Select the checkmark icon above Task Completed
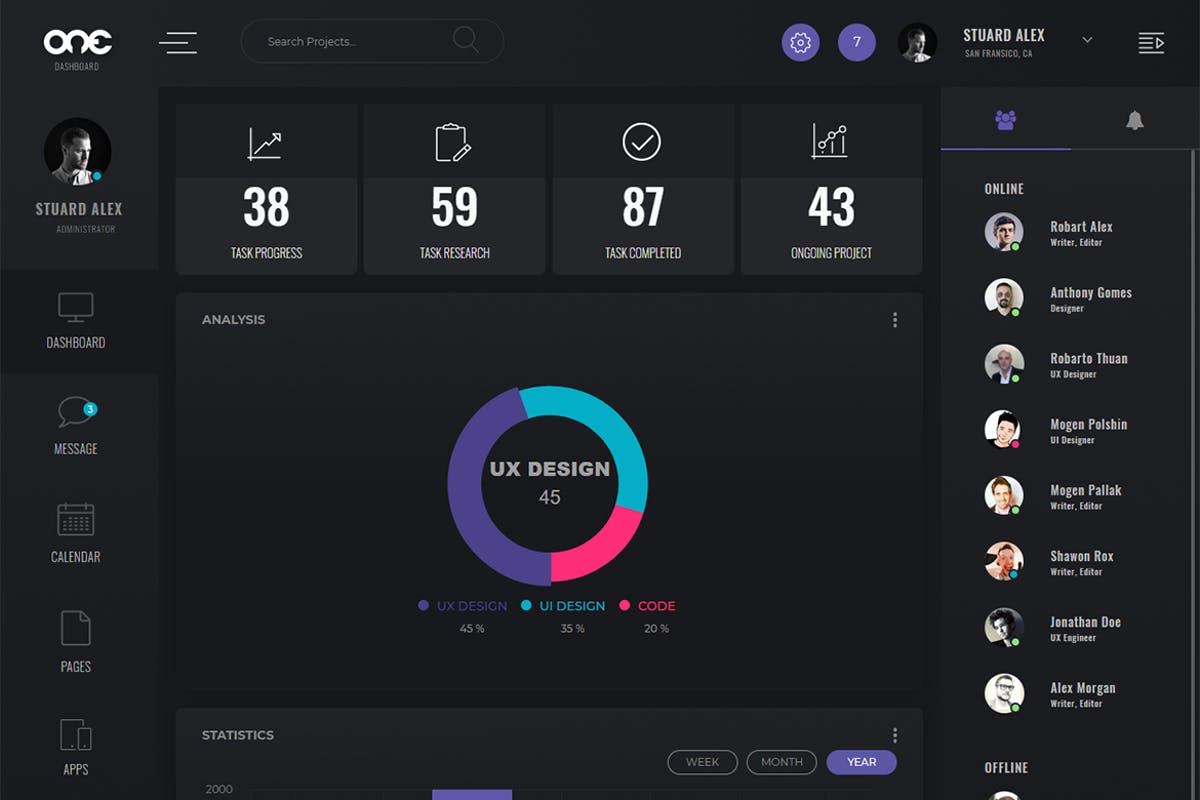The width and height of the screenshot is (1200, 800). (x=642, y=140)
